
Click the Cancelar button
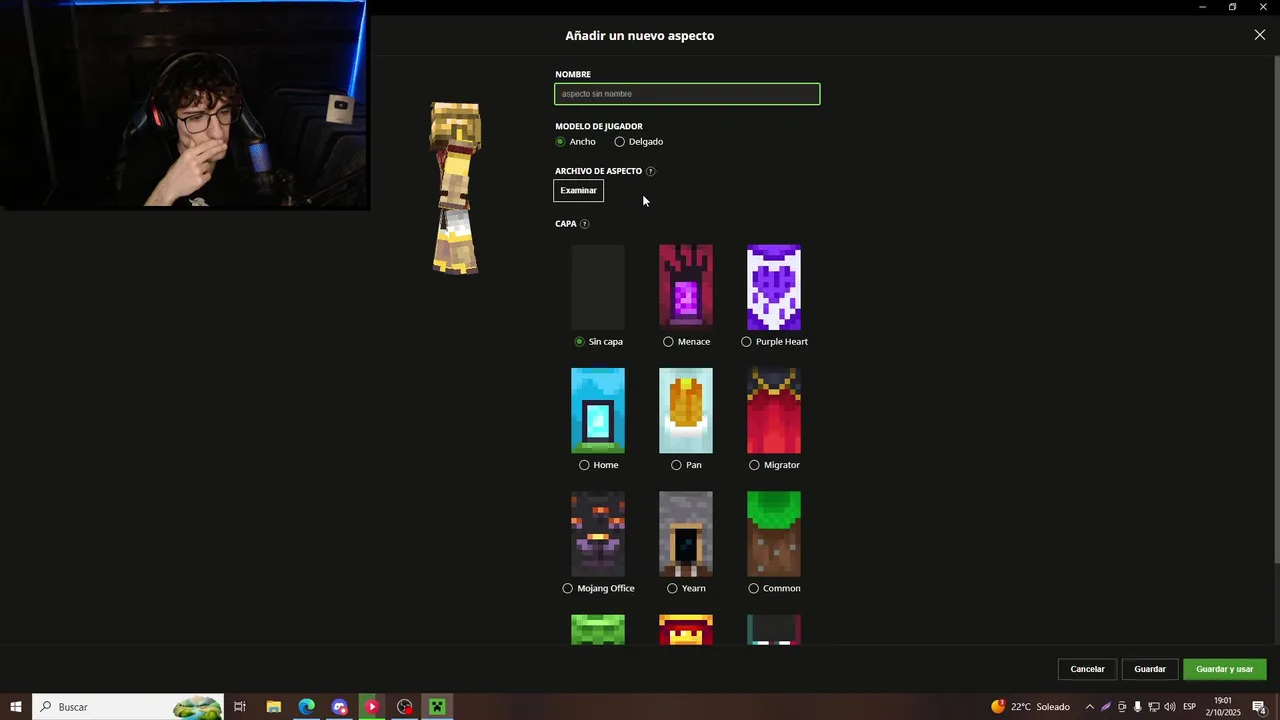(x=1088, y=669)
